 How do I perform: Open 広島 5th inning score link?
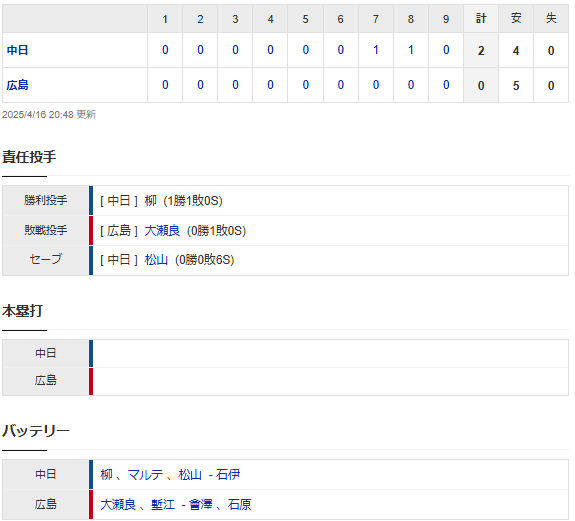[305, 85]
